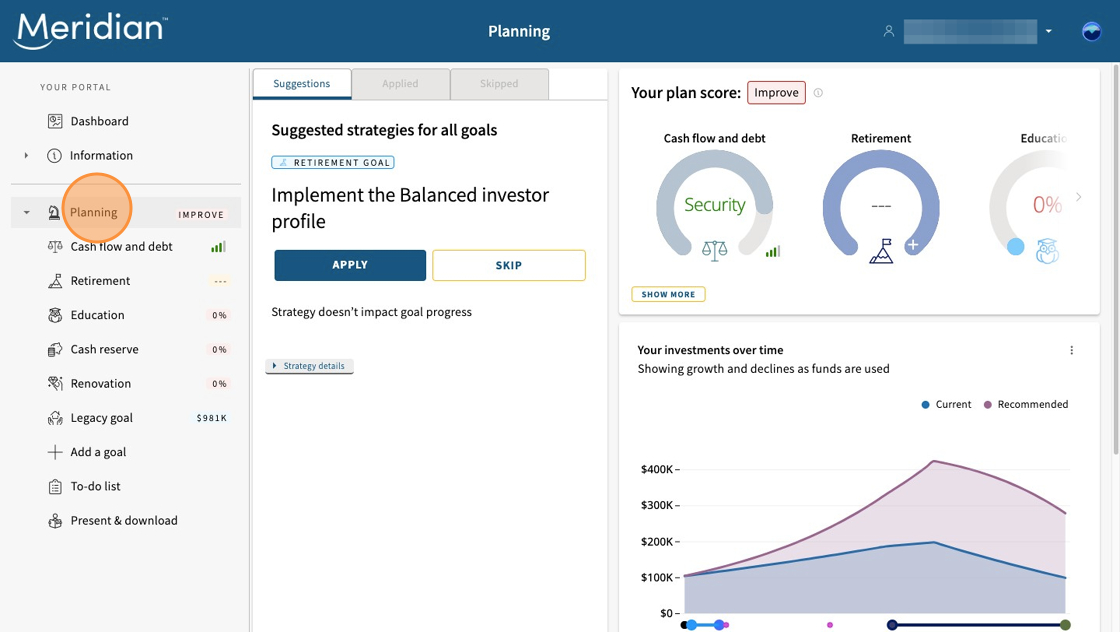Show next plan score cards with right chevron
This screenshot has width=1120, height=632.
point(1079,197)
